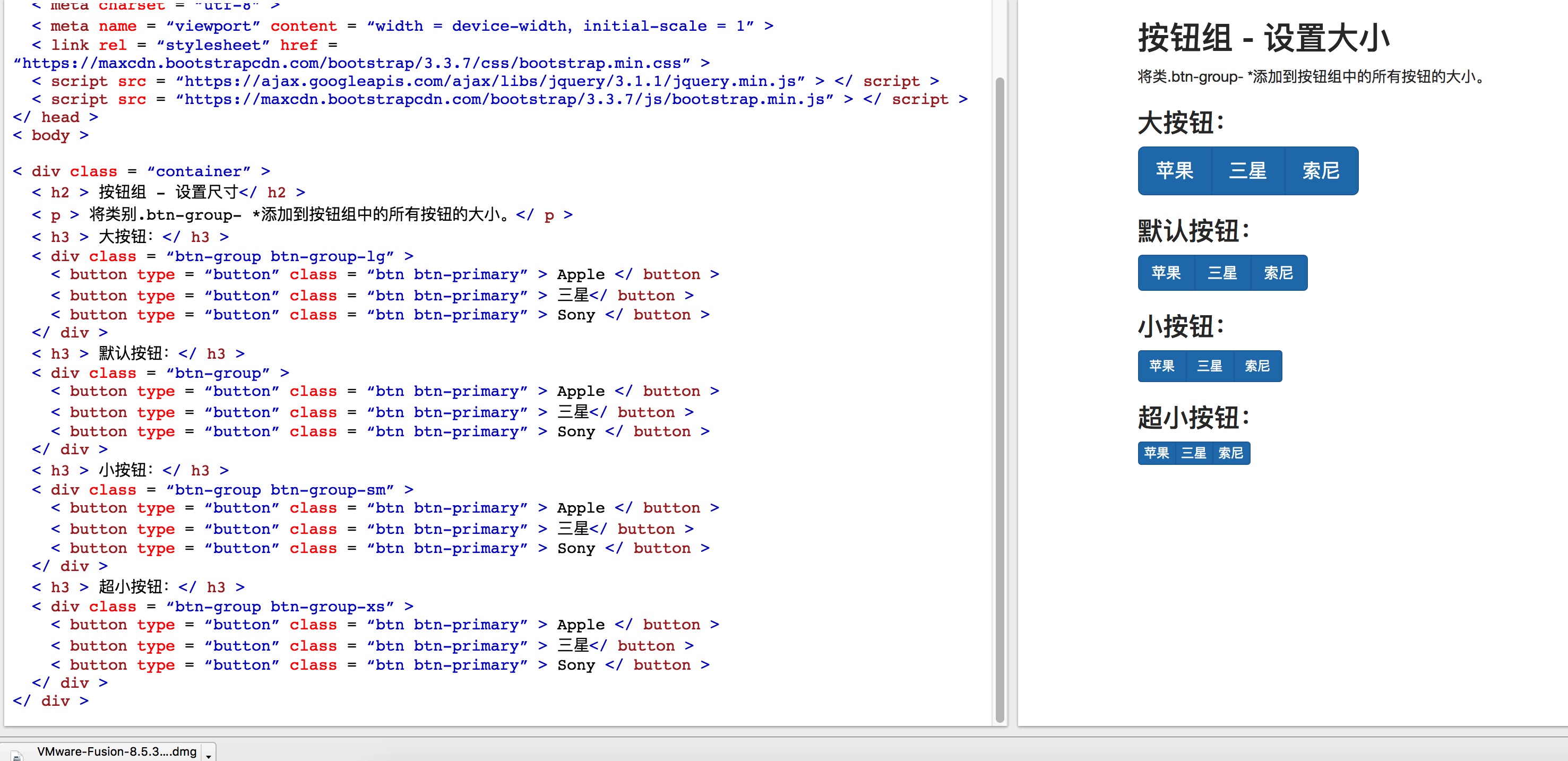Click 索尼 in the large button group
1568x761 pixels.
click(1322, 171)
